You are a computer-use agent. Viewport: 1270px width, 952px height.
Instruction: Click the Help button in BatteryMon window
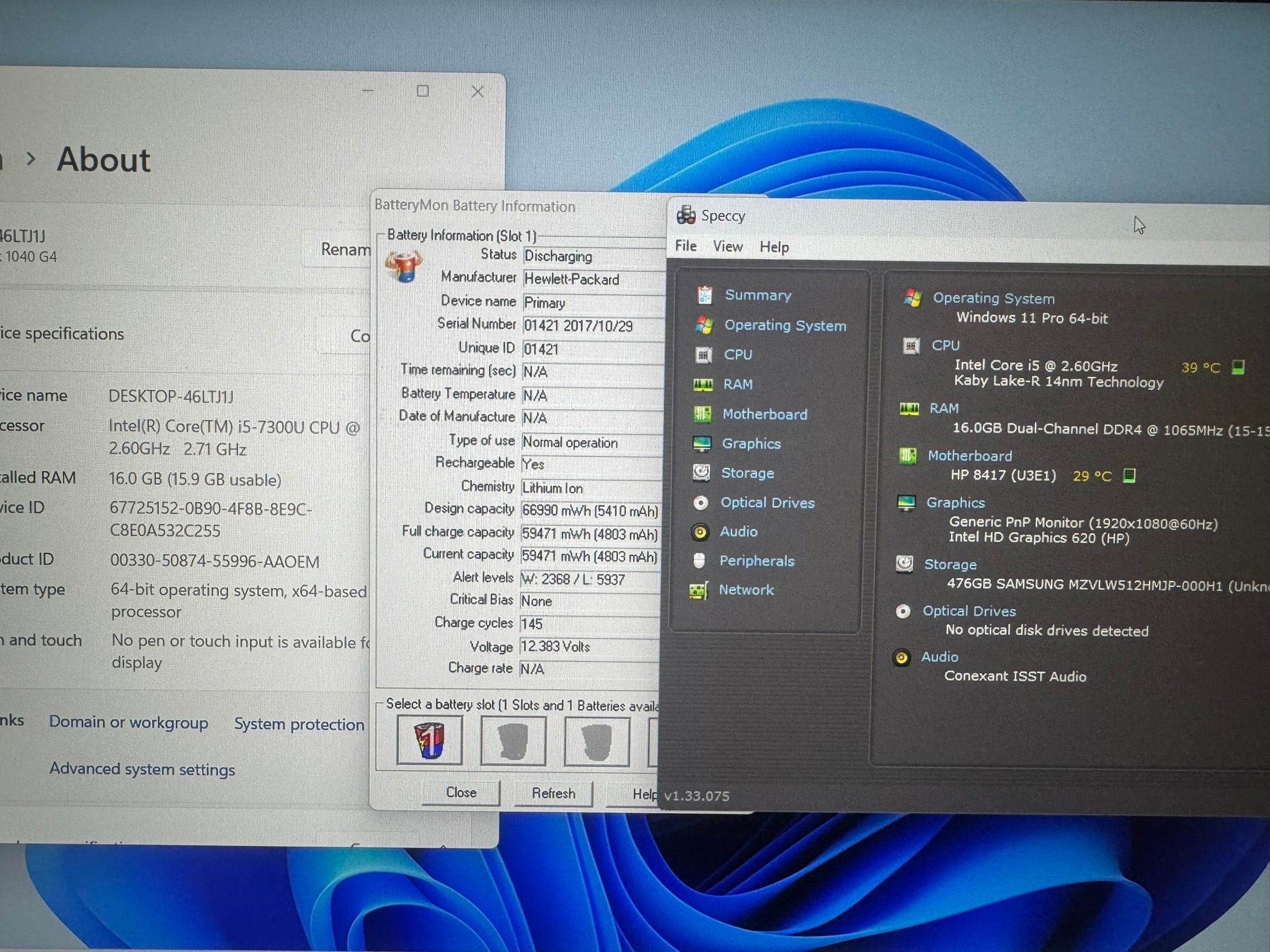click(x=634, y=795)
